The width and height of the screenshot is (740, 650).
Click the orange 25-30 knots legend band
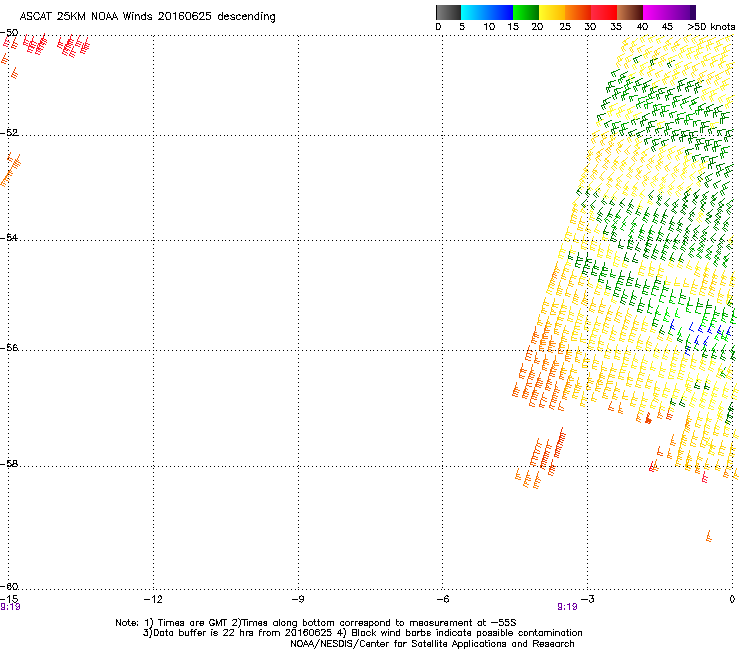coord(578,12)
